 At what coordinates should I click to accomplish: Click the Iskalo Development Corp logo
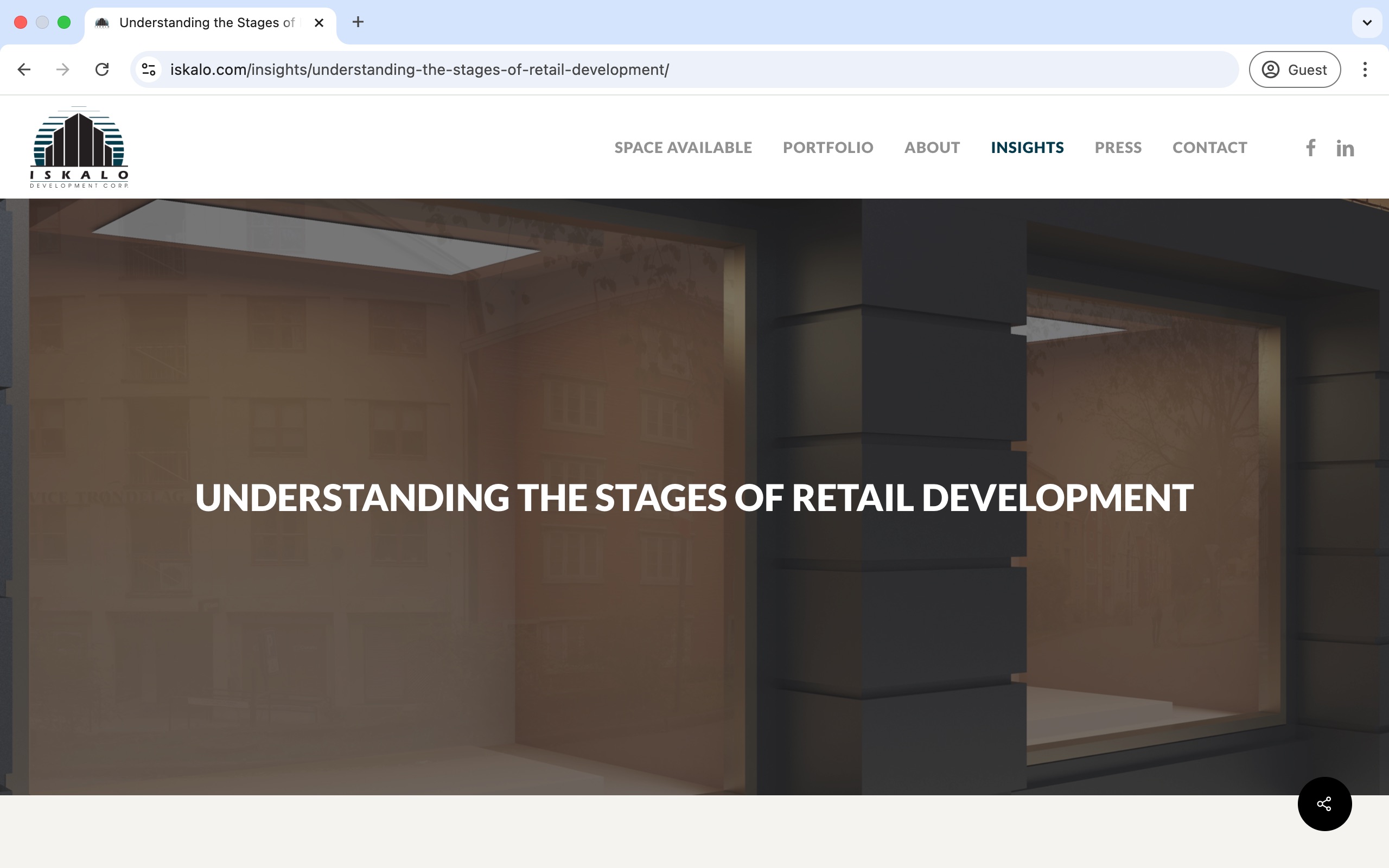tap(79, 147)
